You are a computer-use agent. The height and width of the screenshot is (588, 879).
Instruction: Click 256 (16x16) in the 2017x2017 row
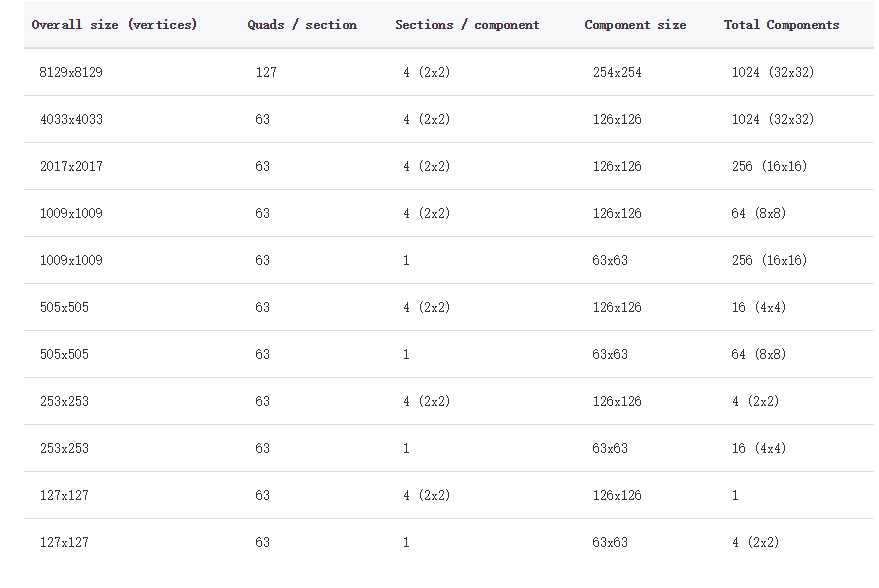point(769,166)
